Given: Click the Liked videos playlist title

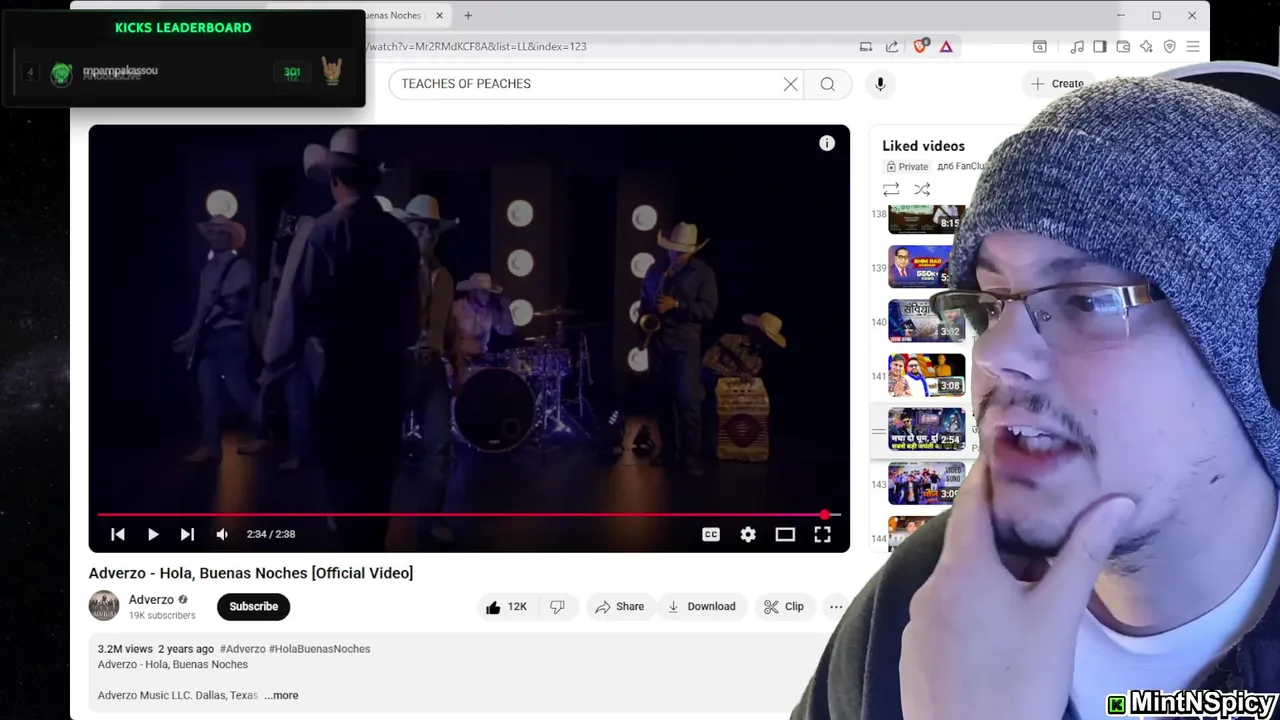Looking at the screenshot, I should [x=923, y=146].
